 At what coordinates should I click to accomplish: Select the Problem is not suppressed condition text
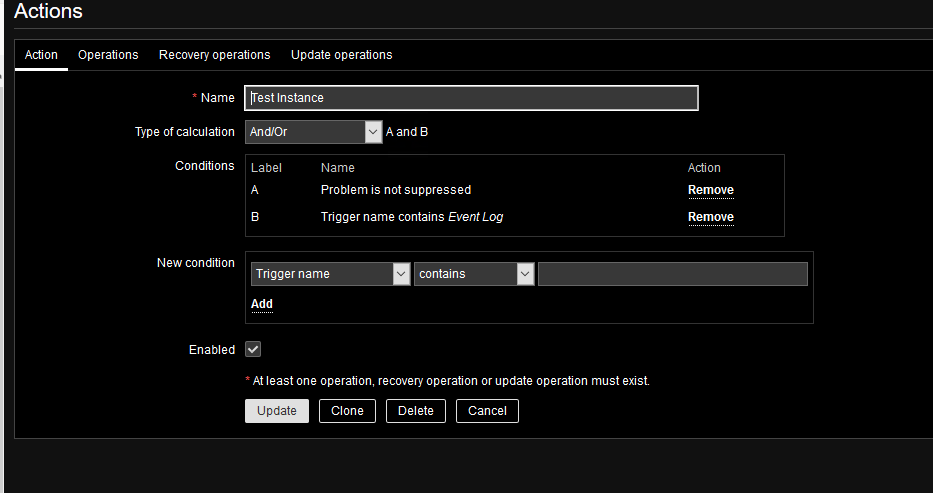coord(395,190)
